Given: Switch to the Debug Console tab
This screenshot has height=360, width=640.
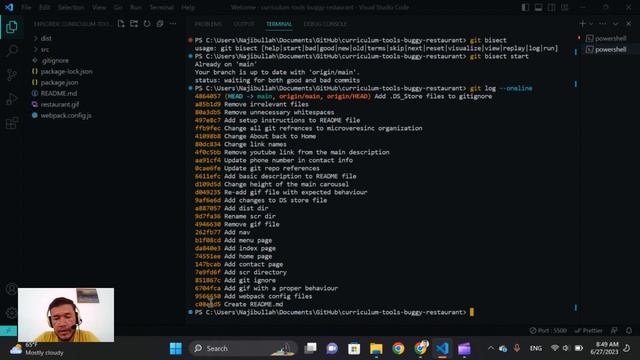Looking at the screenshot, I should [x=325, y=24].
